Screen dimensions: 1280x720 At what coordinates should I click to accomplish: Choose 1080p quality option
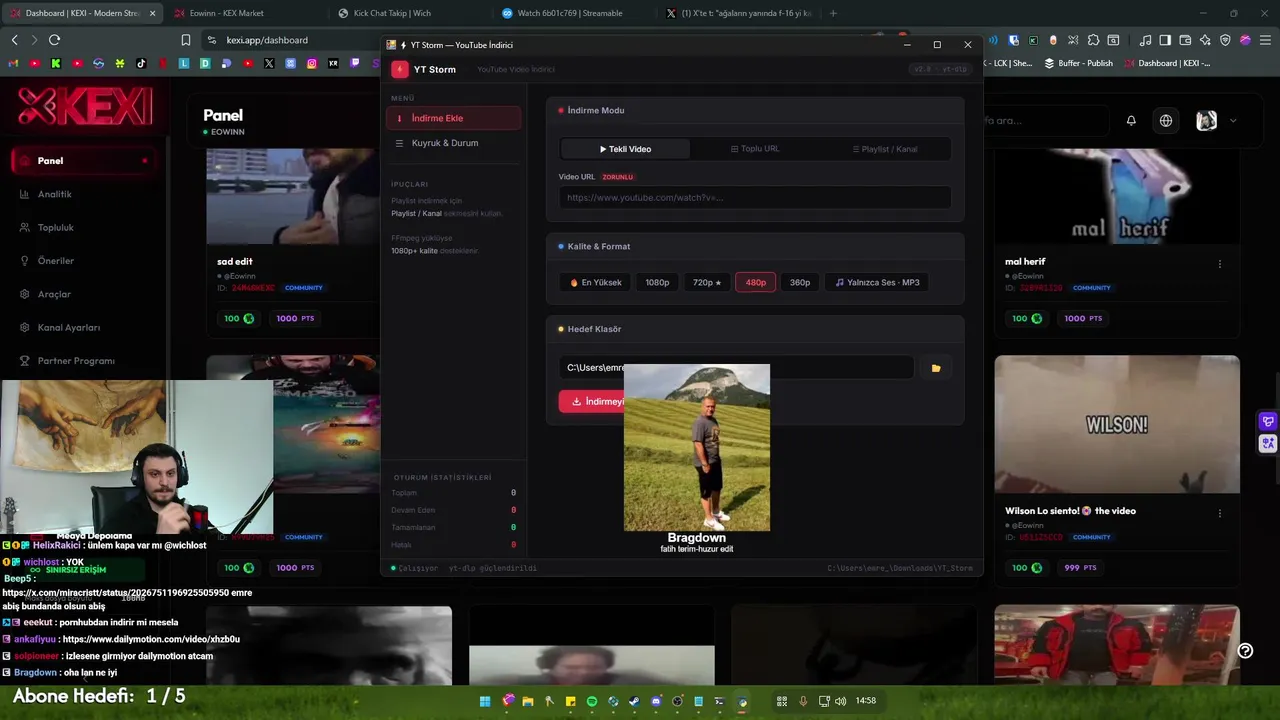click(x=657, y=282)
